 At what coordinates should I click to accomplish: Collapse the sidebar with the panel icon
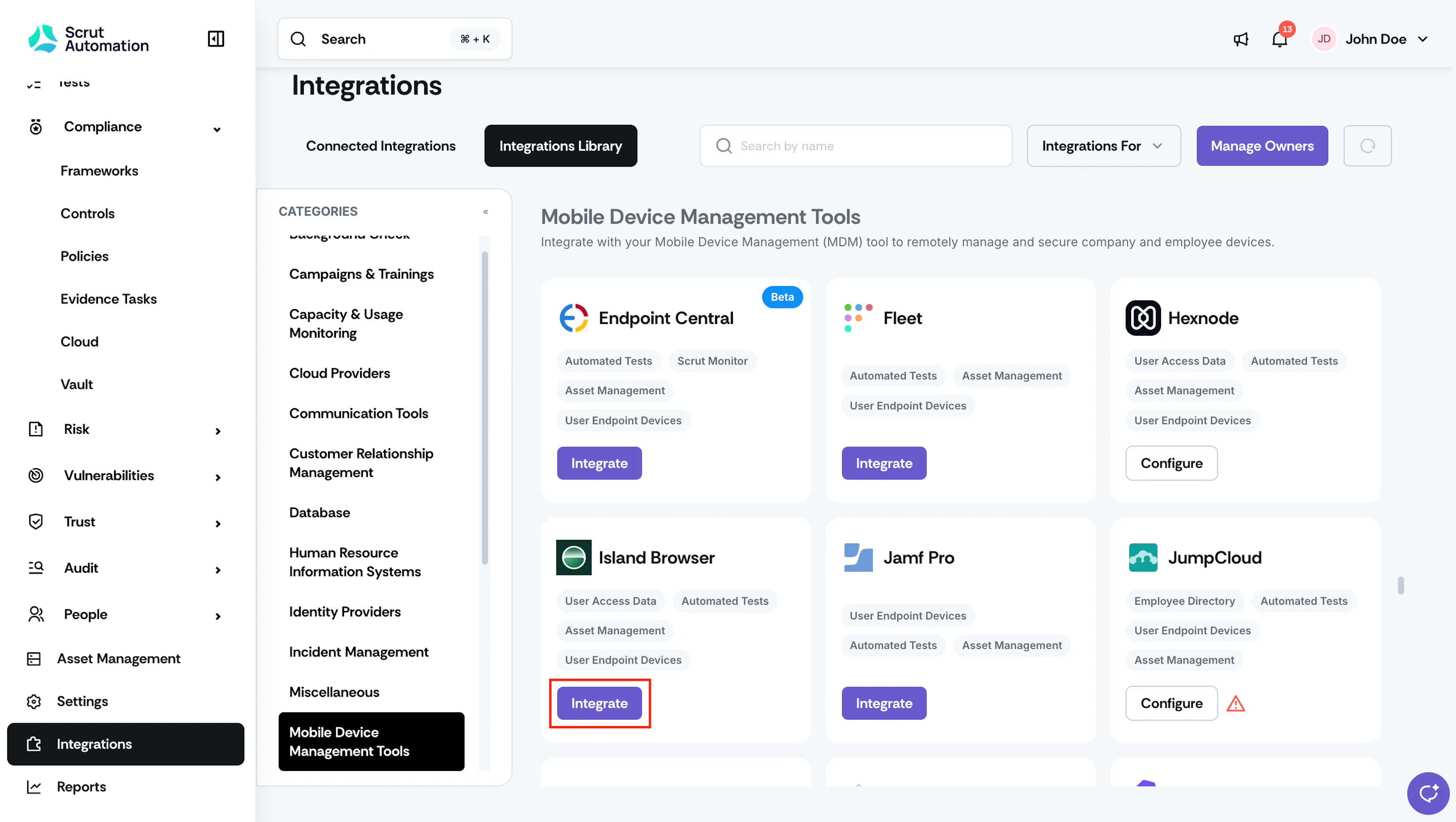click(x=216, y=38)
